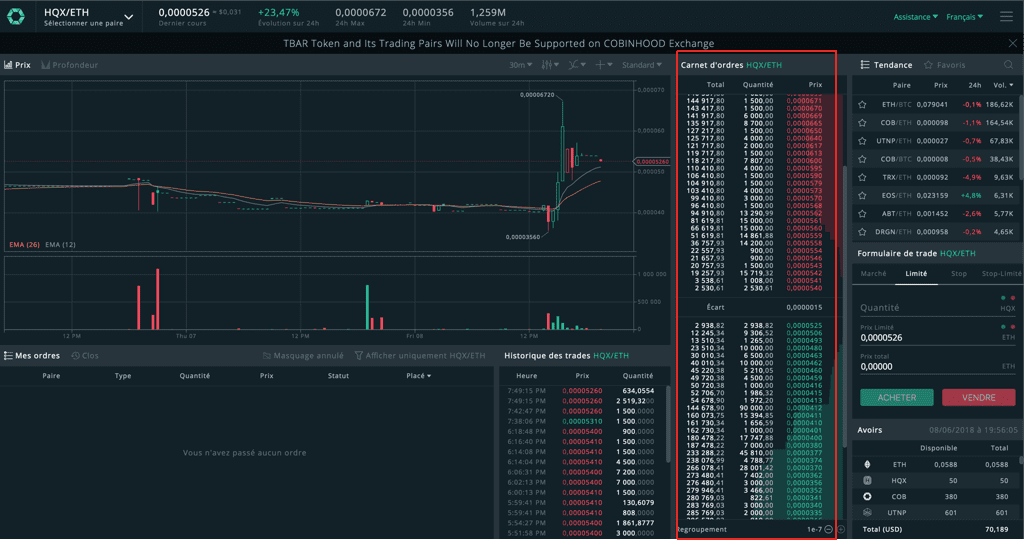Click the UTNP coin icon in Avoirs
The height and width of the screenshot is (541, 1024).
tap(867, 513)
